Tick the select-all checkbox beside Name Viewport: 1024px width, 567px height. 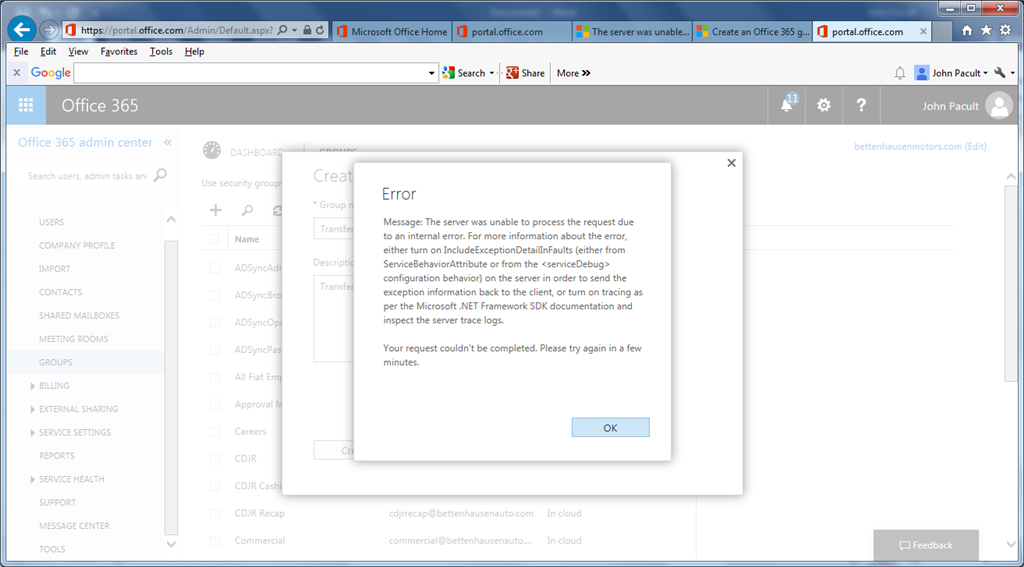pyautogui.click(x=214, y=239)
